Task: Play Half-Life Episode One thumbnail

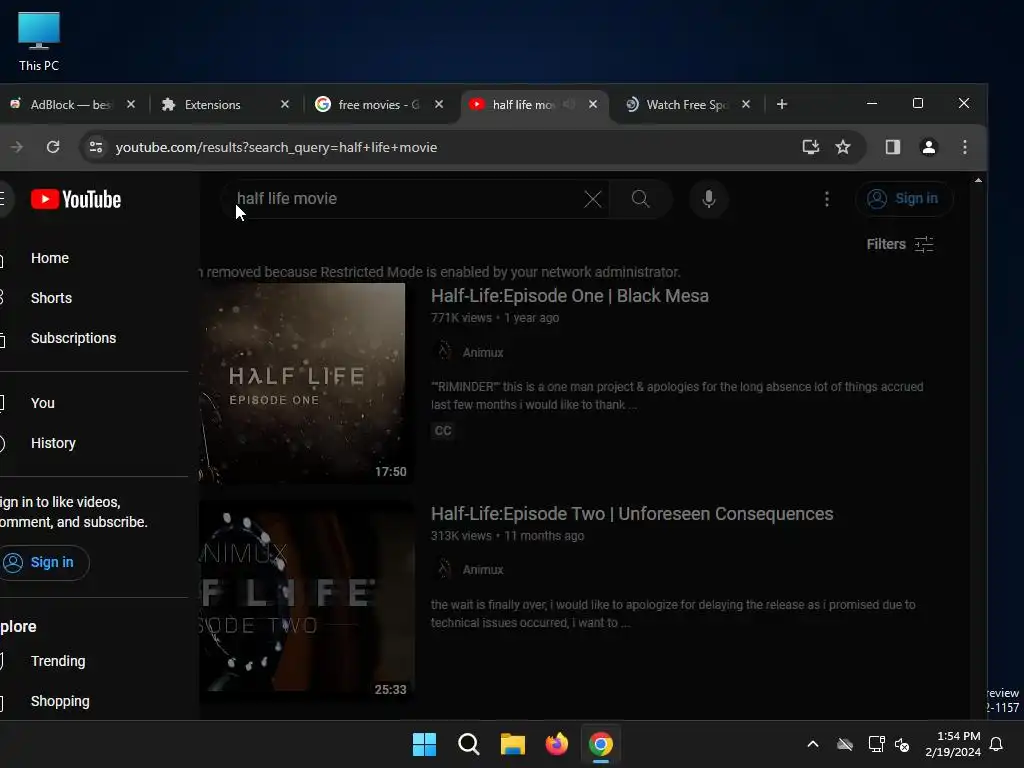Action: [306, 383]
